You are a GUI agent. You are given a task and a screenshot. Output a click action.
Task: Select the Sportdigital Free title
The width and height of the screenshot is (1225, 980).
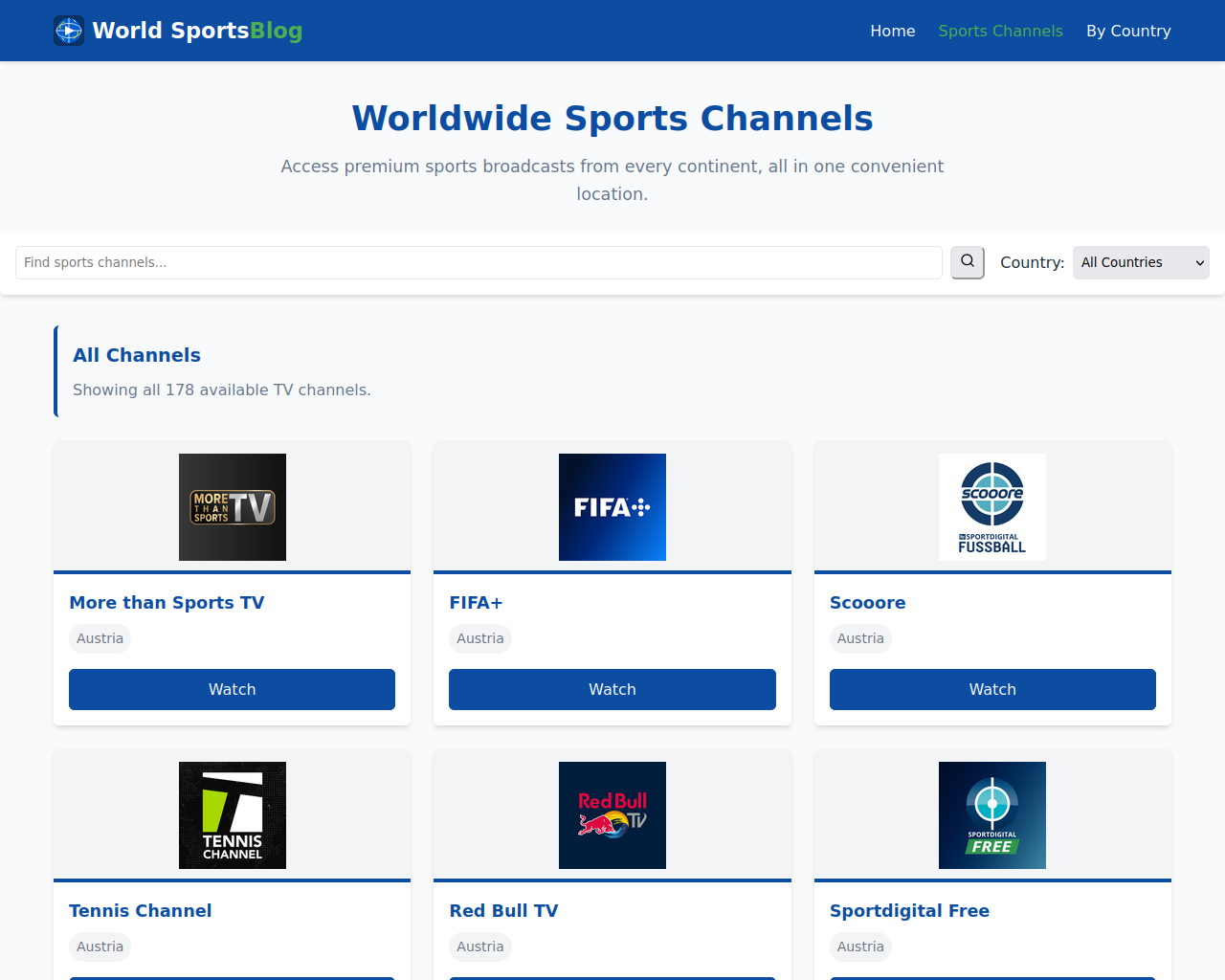909,910
